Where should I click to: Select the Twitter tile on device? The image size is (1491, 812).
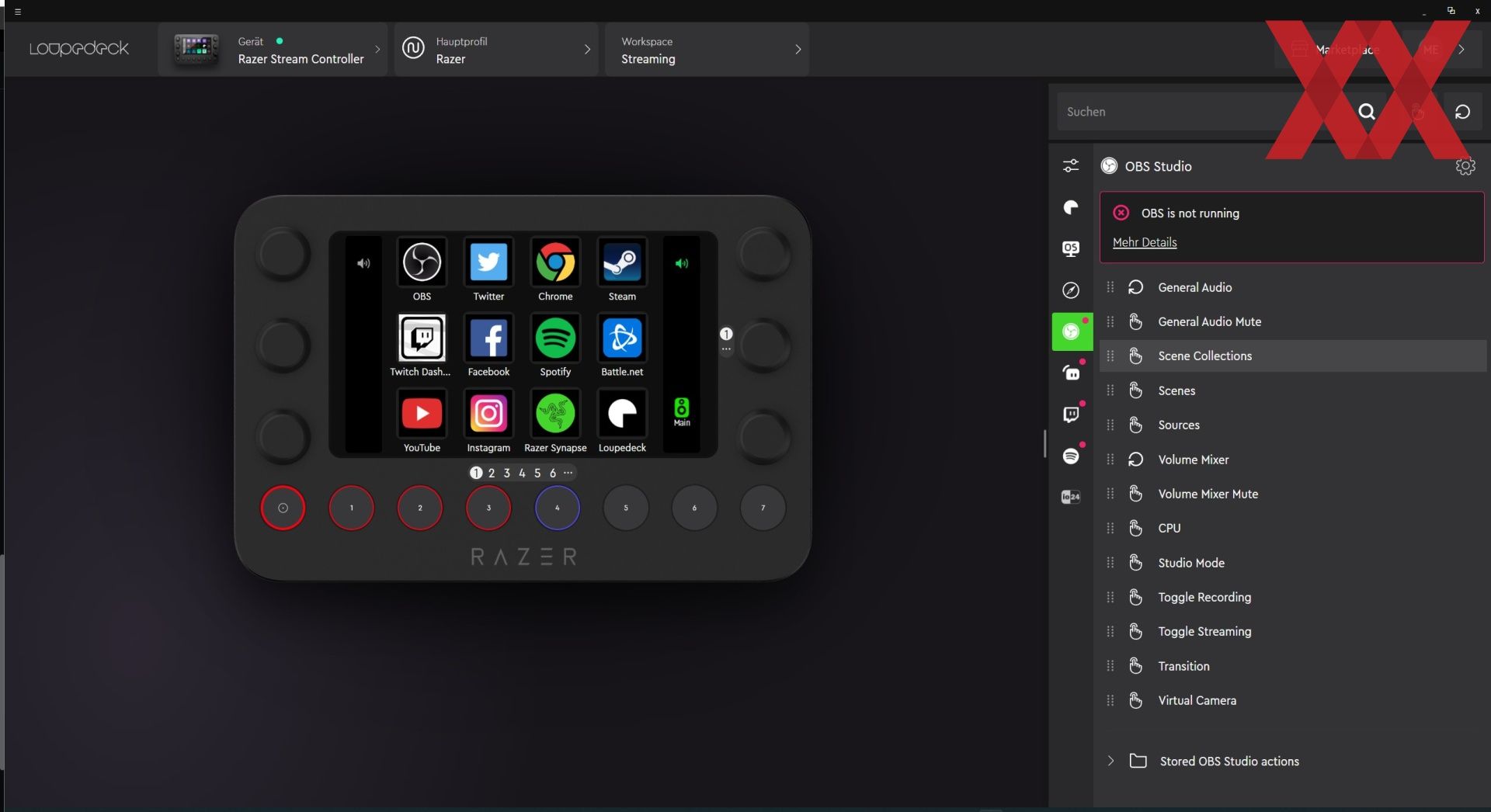click(x=488, y=263)
